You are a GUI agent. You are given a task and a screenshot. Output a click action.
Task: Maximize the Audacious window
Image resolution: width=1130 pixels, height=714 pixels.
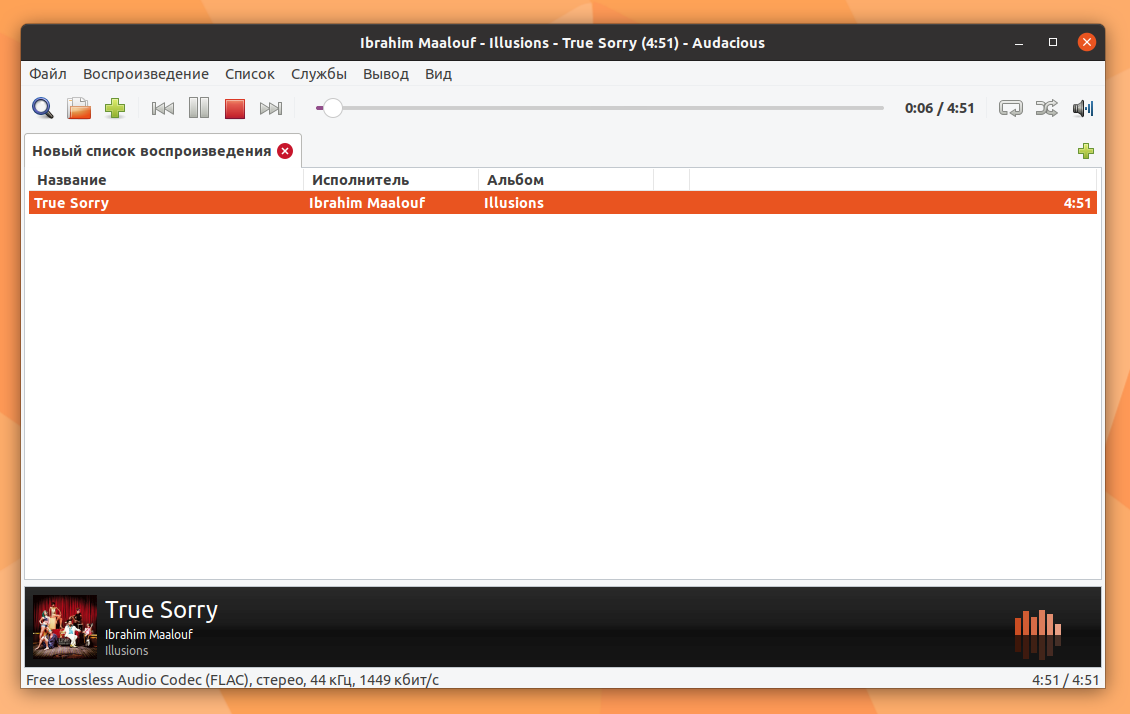click(x=1052, y=43)
